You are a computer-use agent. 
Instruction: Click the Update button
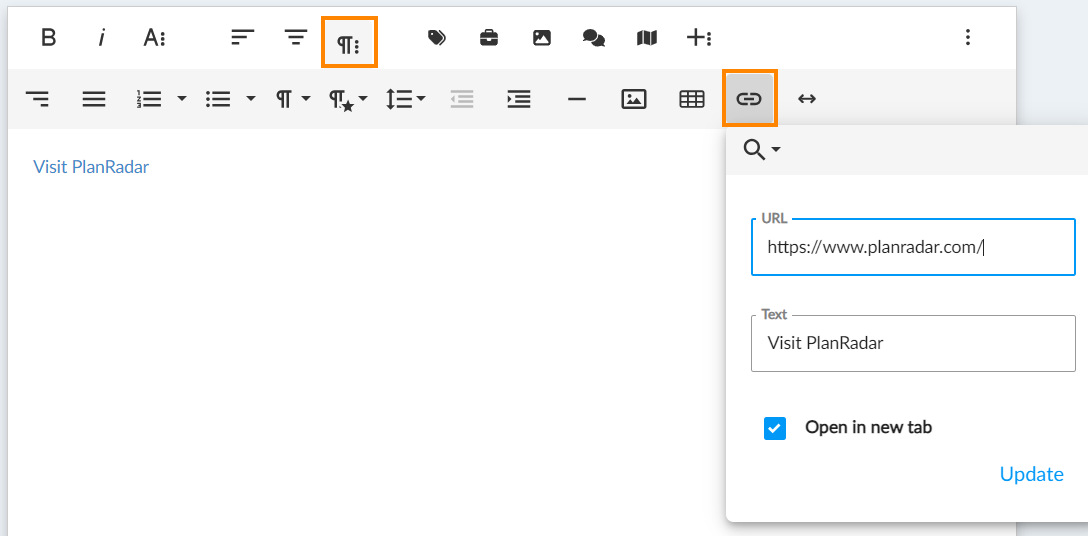(x=1031, y=474)
